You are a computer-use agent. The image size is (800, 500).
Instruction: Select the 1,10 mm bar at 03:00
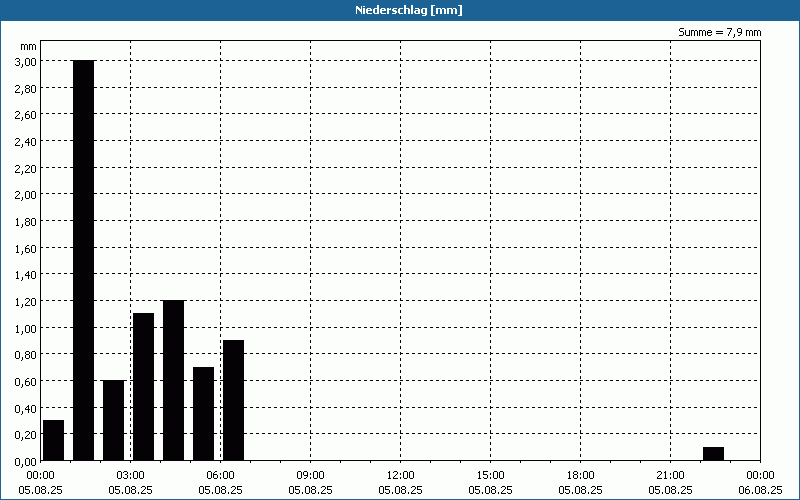(x=143, y=387)
